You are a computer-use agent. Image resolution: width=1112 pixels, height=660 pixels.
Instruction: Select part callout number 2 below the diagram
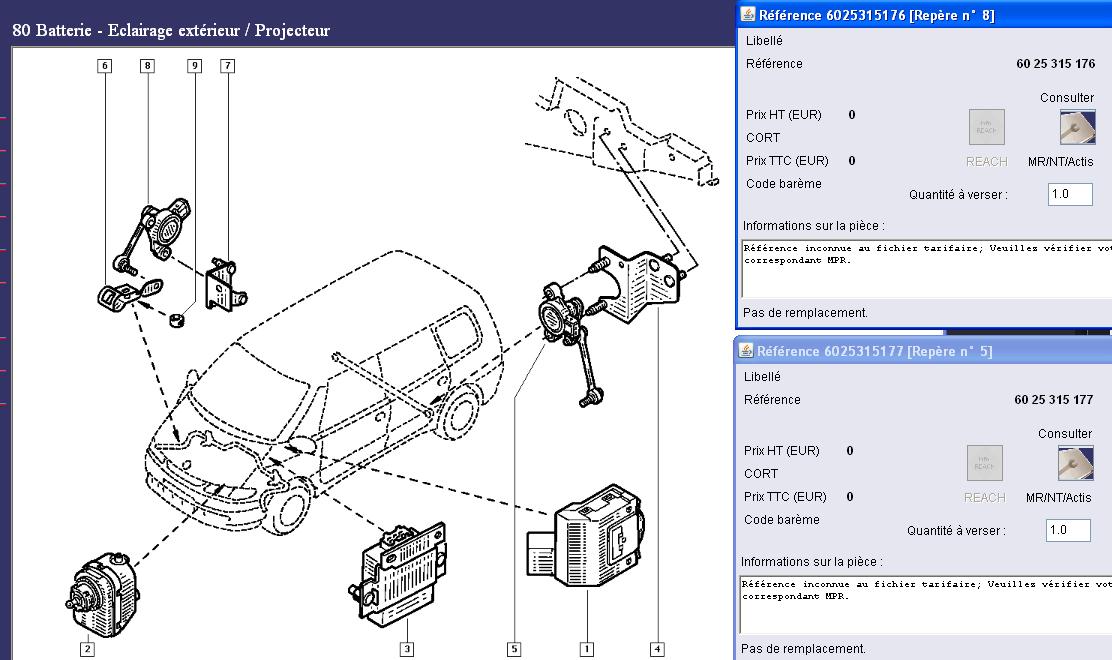pyautogui.click(x=88, y=649)
